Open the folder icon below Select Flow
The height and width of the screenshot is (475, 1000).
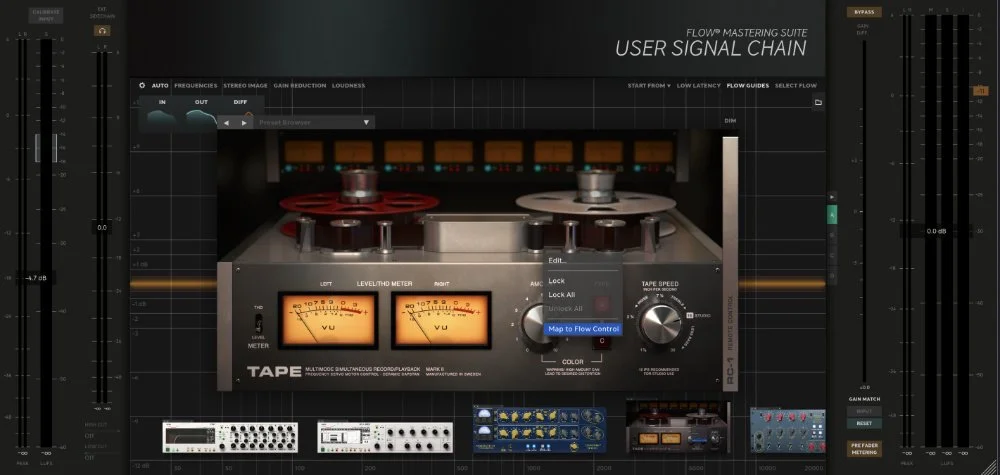pyautogui.click(x=818, y=102)
